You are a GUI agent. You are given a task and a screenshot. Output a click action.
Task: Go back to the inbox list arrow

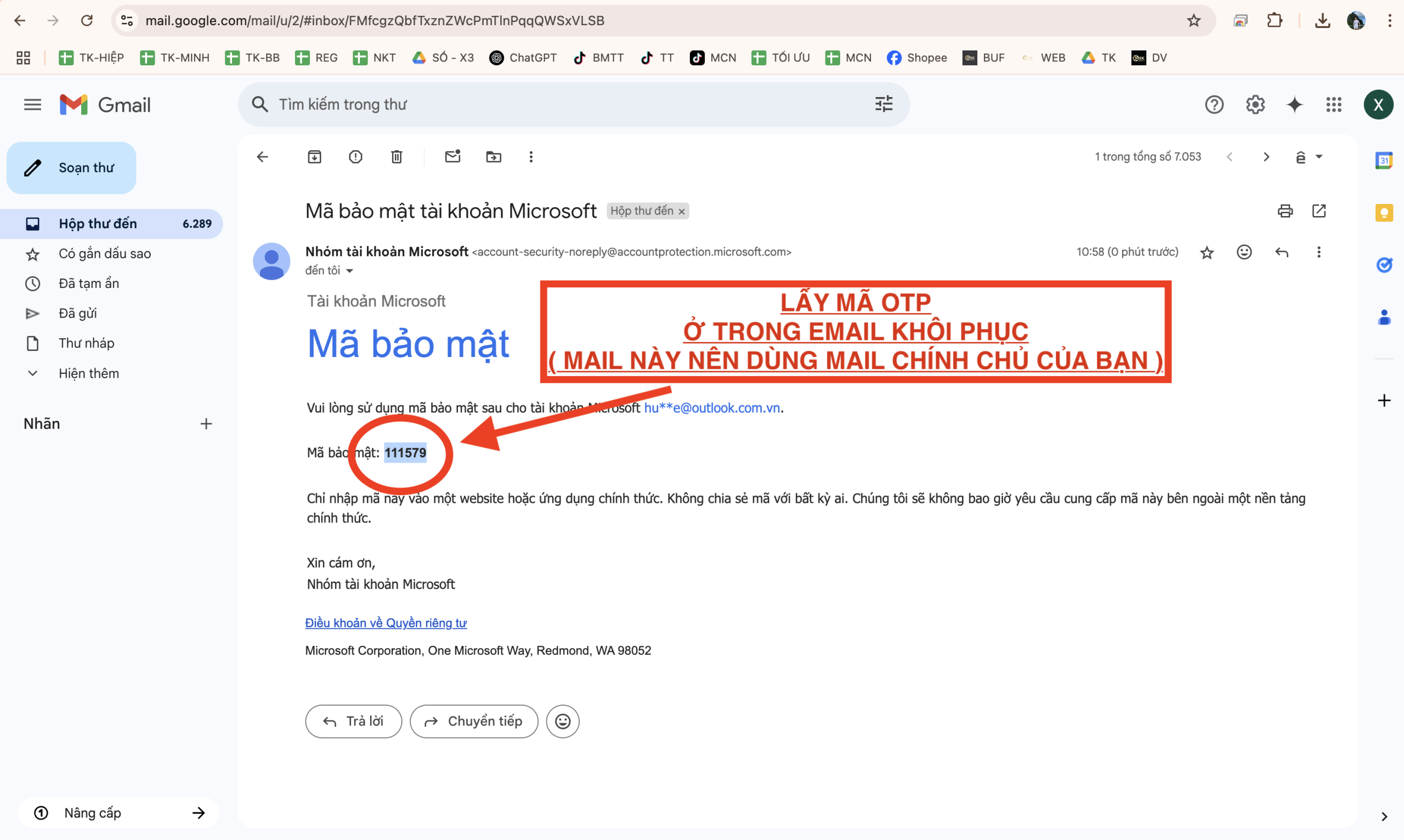pyautogui.click(x=262, y=157)
